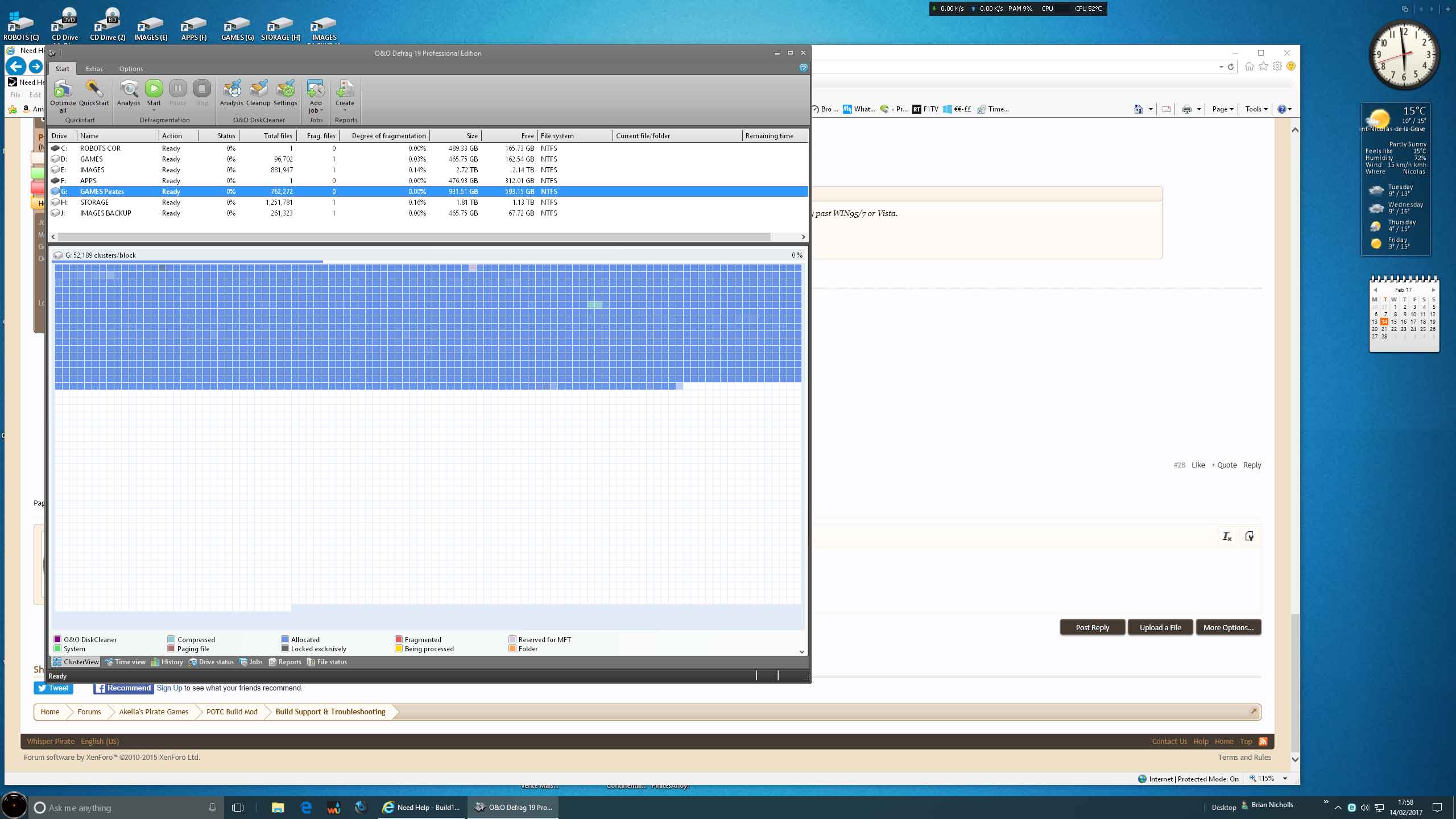The height and width of the screenshot is (819, 1456).
Task: Expand the IE print options arrow
Action: pyautogui.click(x=1199, y=109)
